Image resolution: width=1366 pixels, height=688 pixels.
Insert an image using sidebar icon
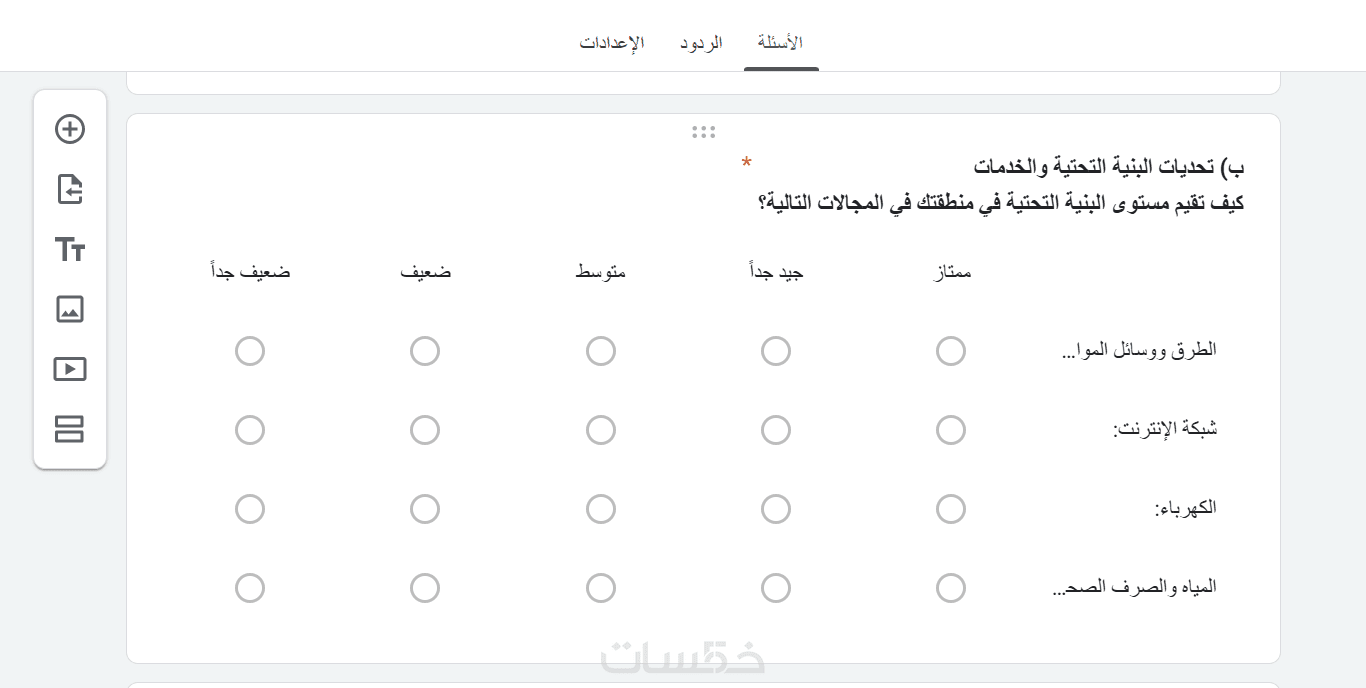coord(70,309)
